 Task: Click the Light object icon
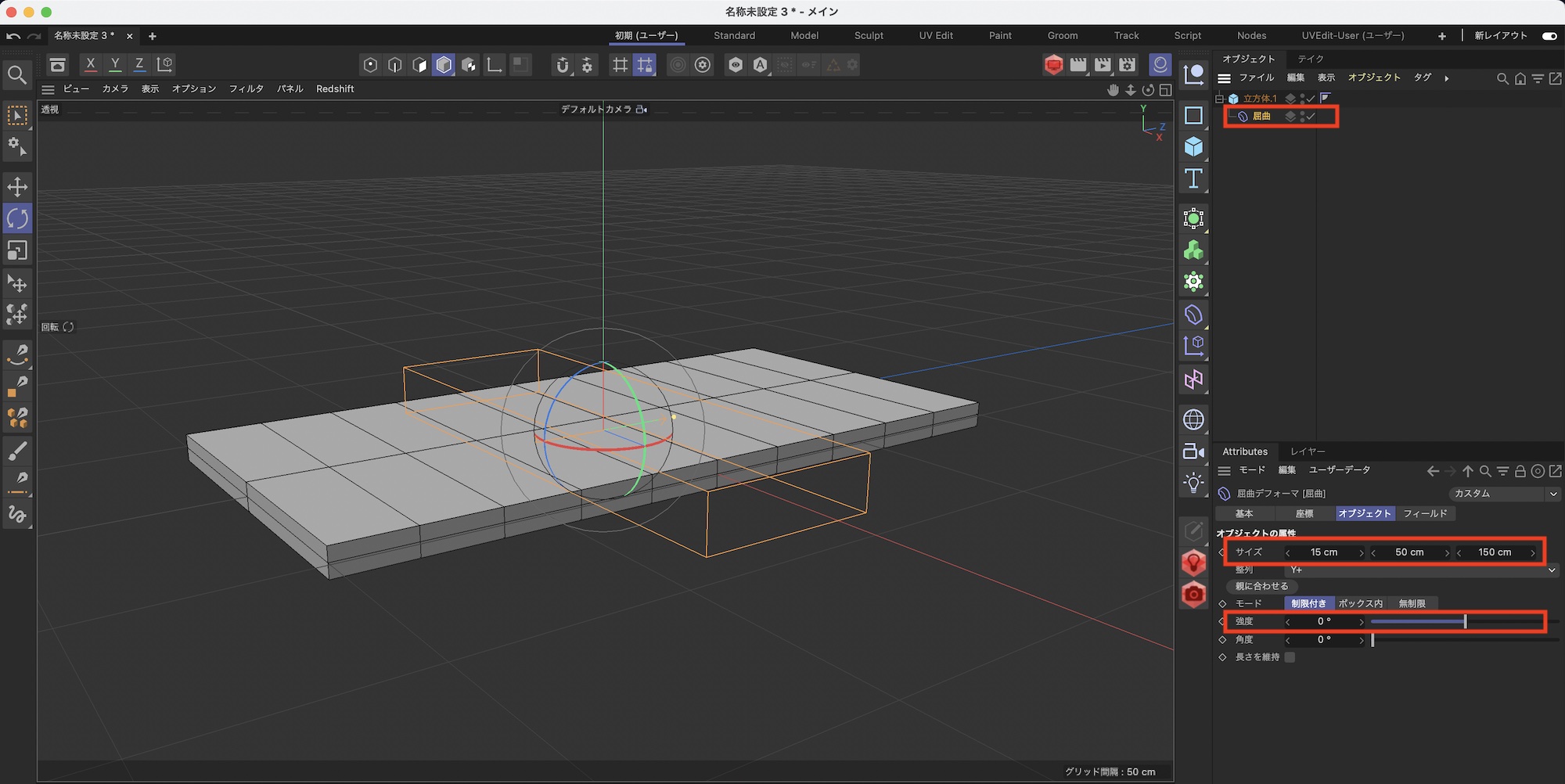[x=1193, y=483]
